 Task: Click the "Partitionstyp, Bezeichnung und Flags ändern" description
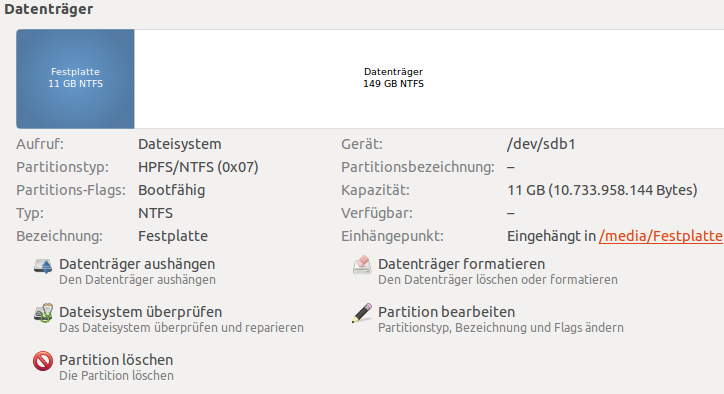pyautogui.click(x=501, y=328)
